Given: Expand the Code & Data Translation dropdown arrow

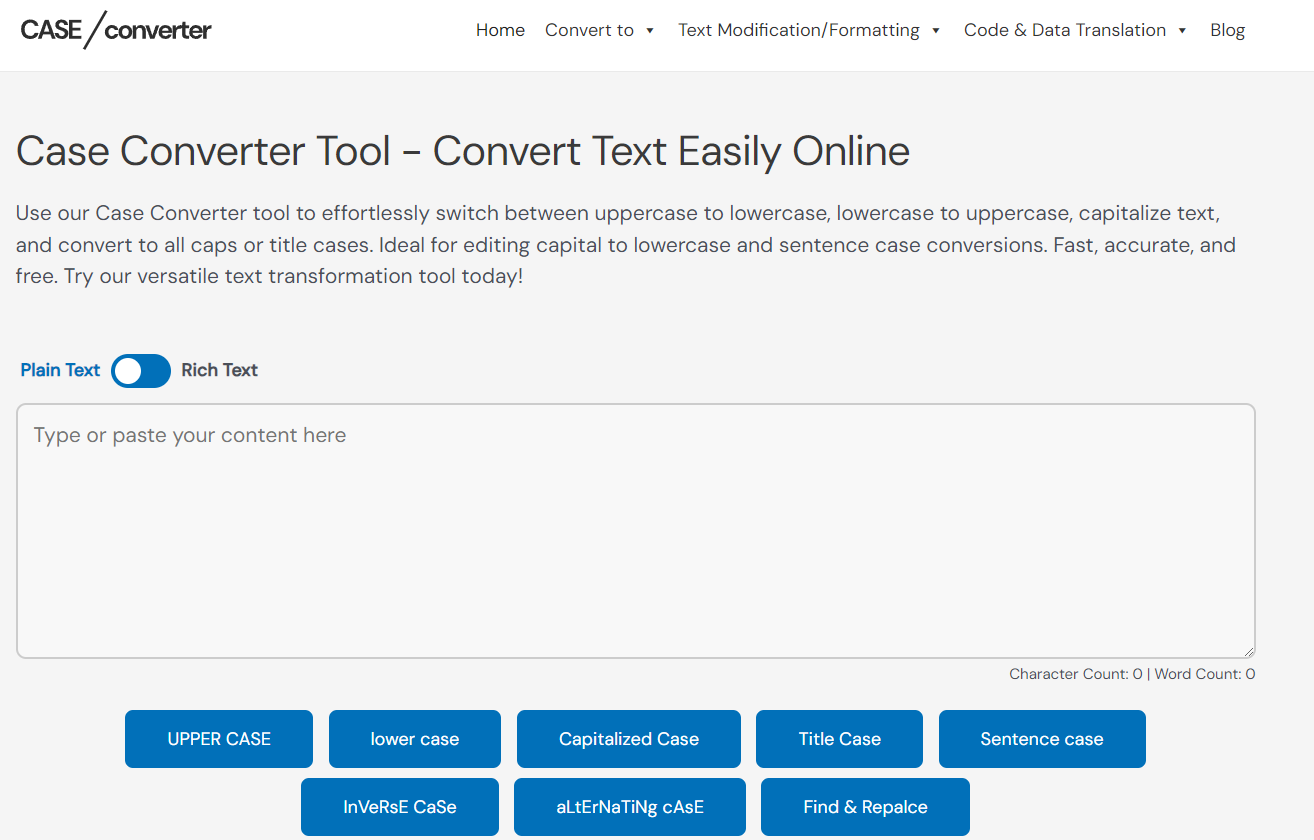Looking at the screenshot, I should [1182, 31].
